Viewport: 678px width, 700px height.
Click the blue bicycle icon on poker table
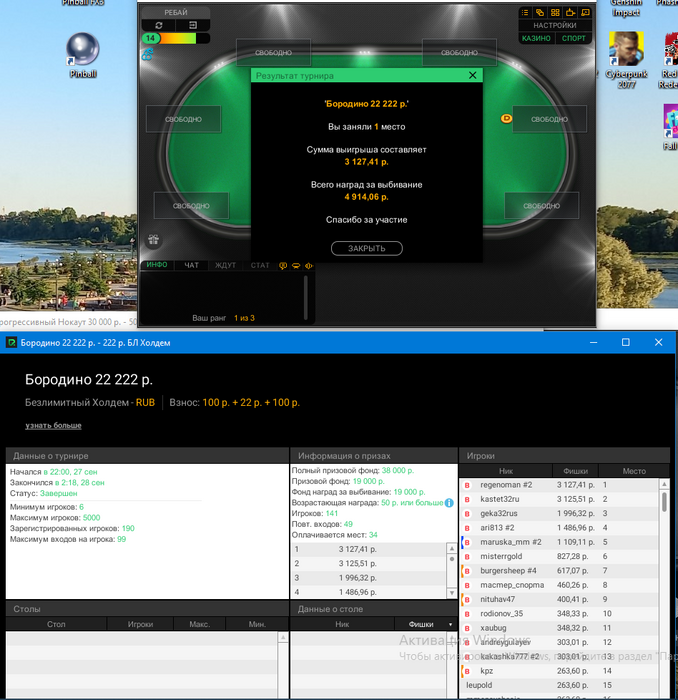point(147,54)
